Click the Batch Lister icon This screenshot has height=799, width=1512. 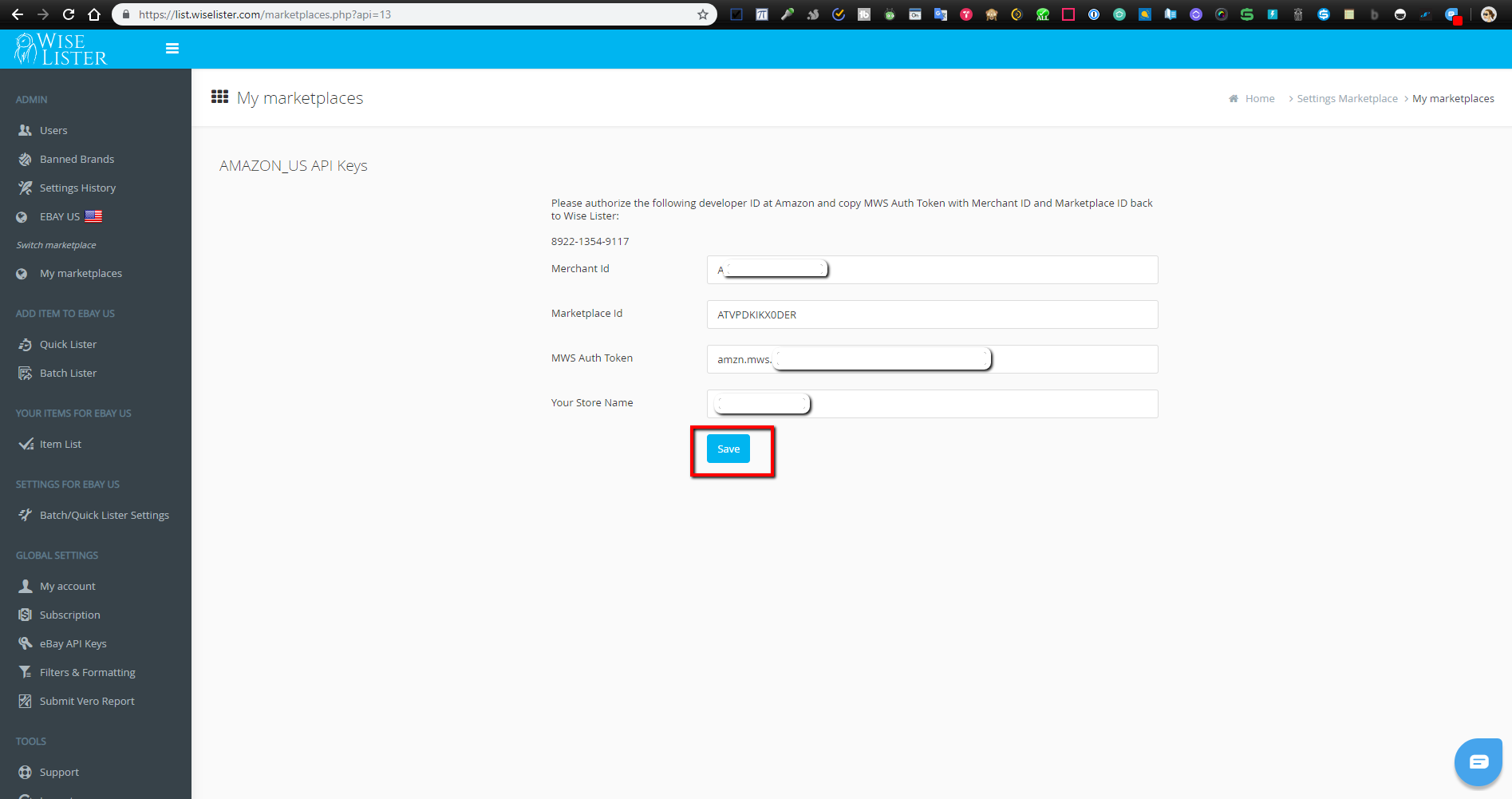(x=25, y=373)
